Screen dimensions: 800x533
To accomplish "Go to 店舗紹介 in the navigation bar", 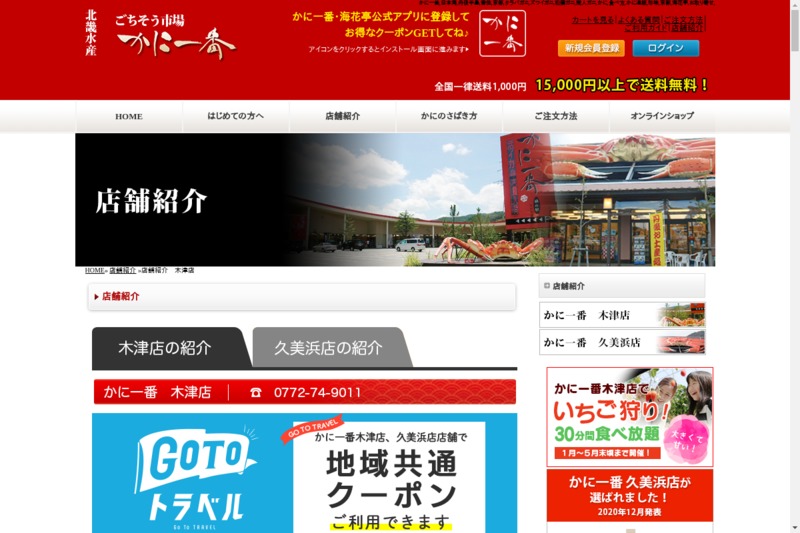I will coord(343,117).
